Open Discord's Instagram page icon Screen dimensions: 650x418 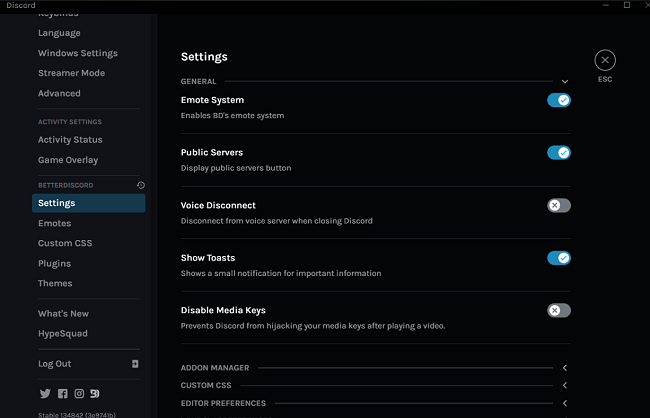coord(79,394)
